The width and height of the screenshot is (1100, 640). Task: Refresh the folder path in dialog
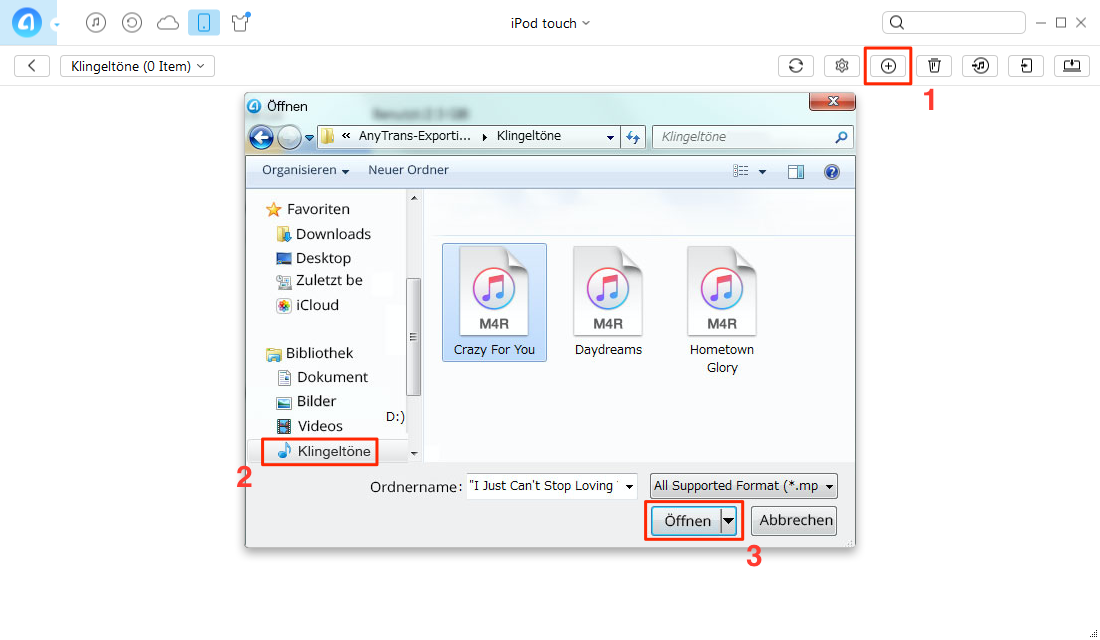(x=633, y=137)
